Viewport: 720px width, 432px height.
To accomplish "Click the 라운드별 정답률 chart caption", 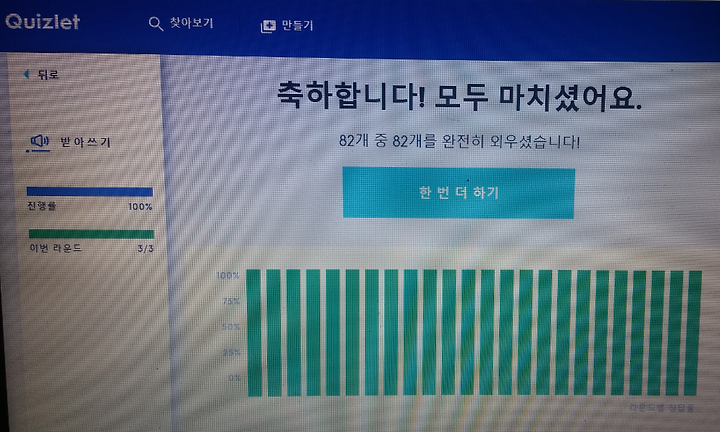I will pos(662,408).
